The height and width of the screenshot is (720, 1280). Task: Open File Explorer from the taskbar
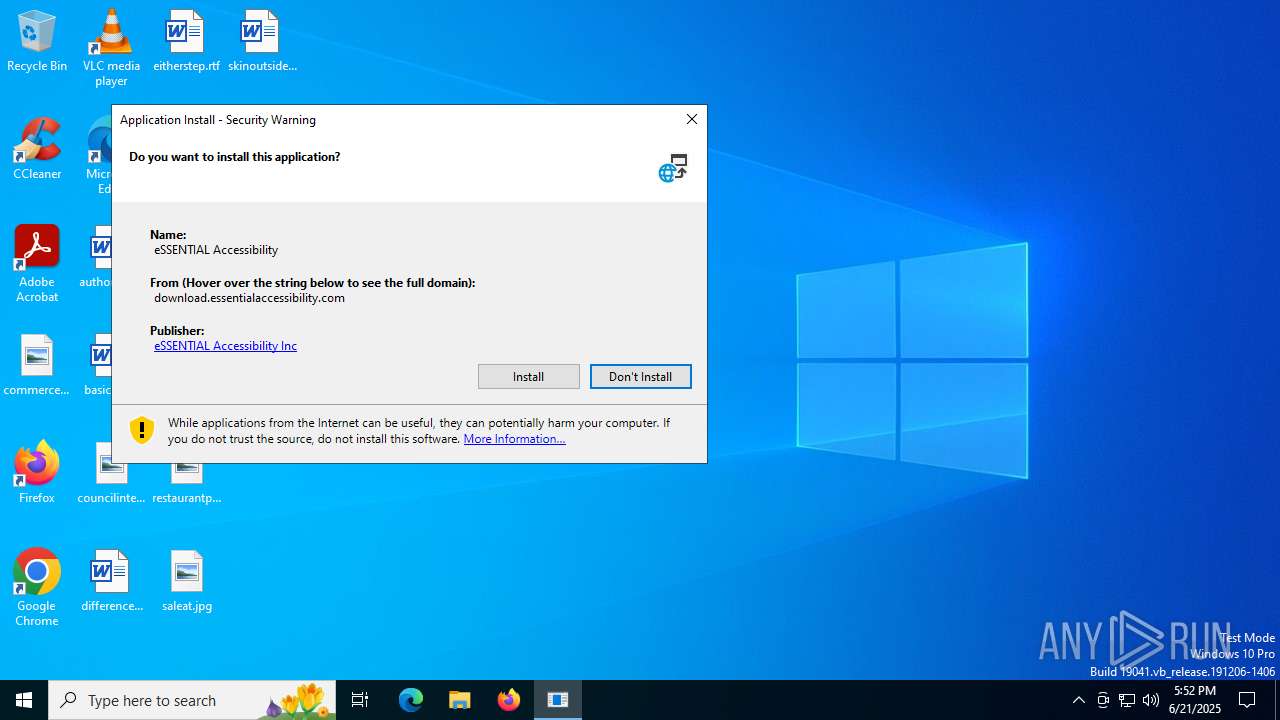point(459,700)
